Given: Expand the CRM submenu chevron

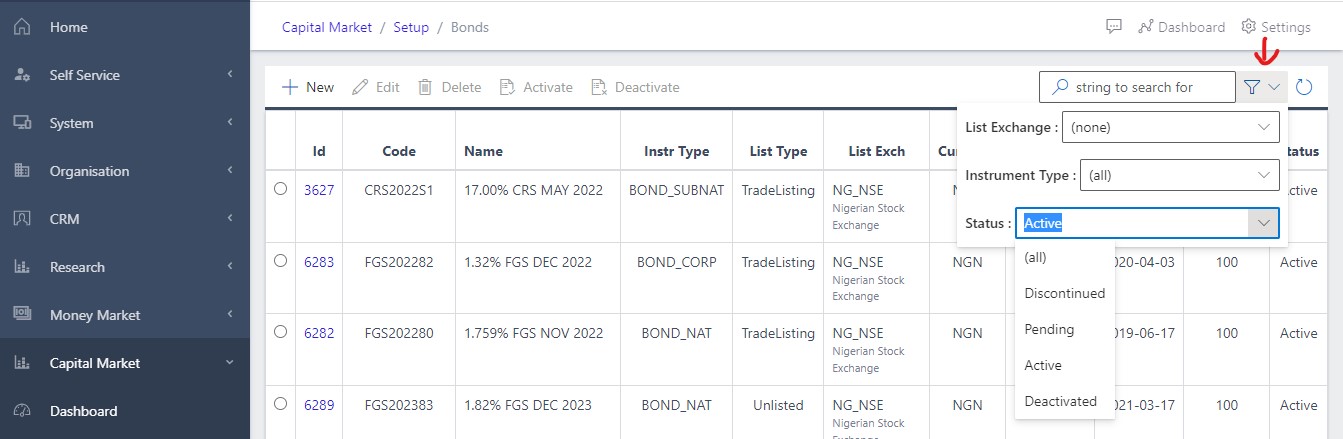Looking at the screenshot, I should click(x=230, y=219).
